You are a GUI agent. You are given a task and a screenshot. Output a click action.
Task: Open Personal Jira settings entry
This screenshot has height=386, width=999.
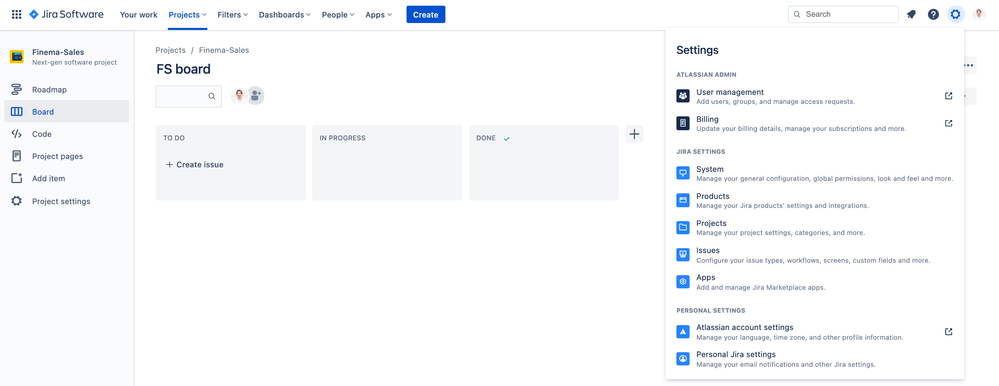coord(815,359)
